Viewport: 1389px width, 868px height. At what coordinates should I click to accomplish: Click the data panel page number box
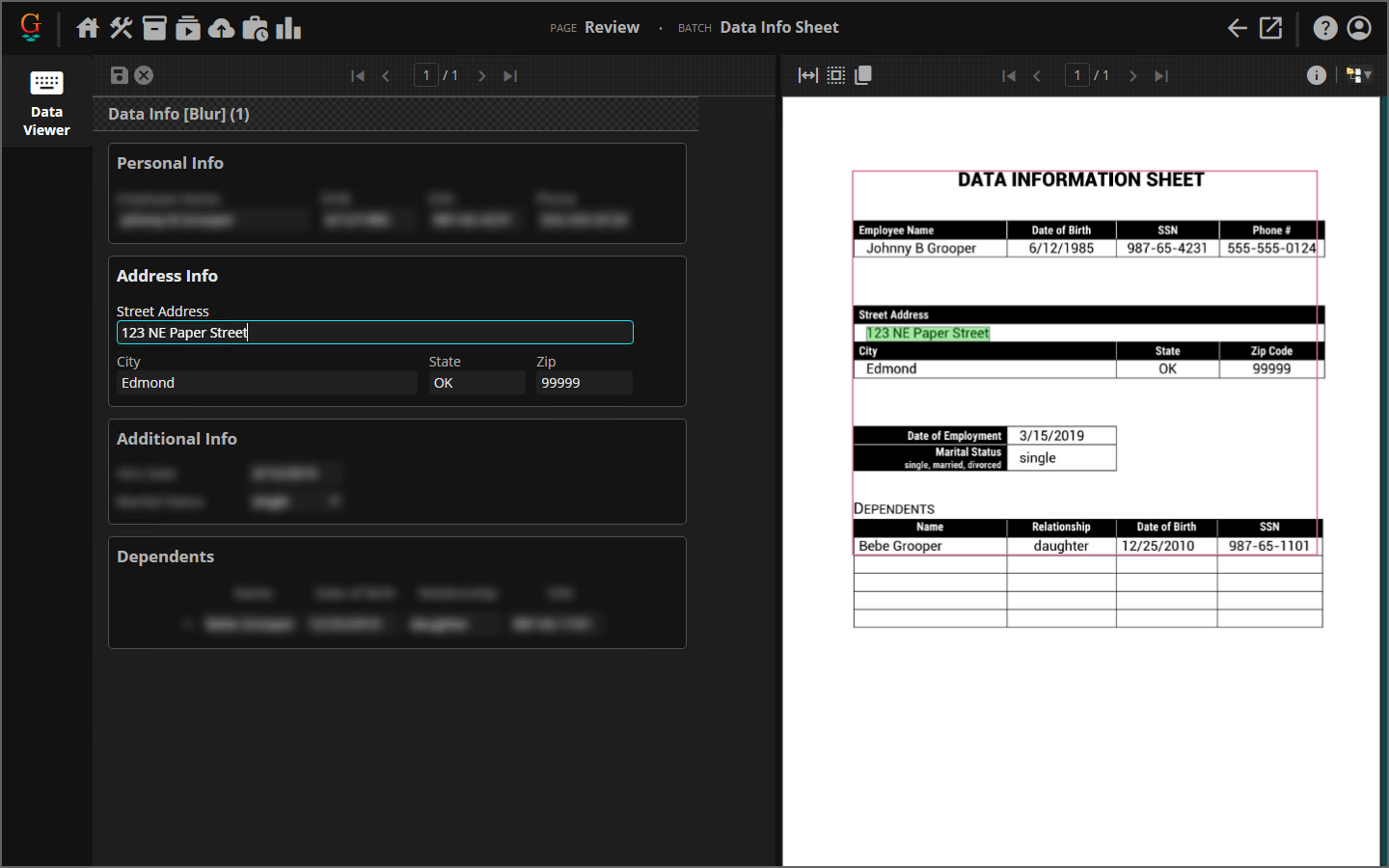point(426,75)
